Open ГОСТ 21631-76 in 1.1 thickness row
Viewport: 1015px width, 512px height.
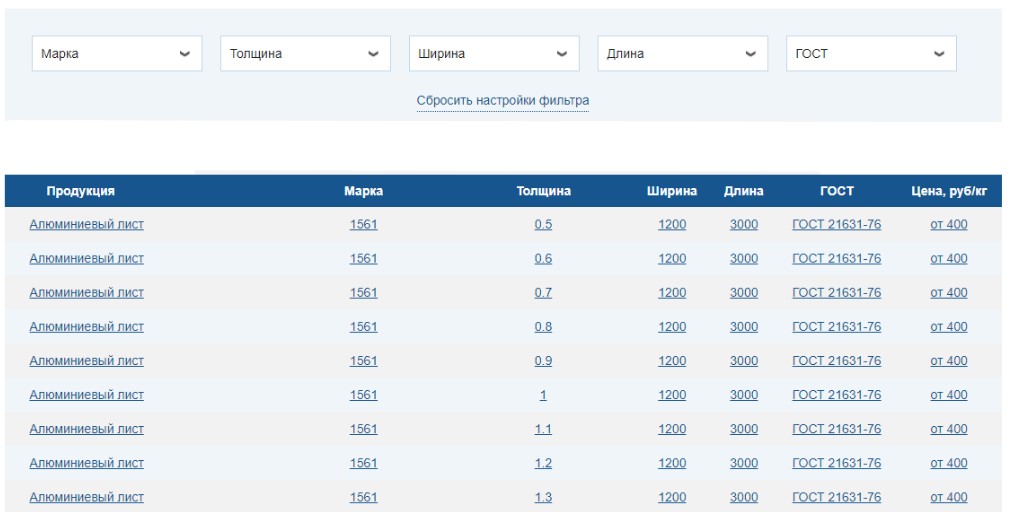pyautogui.click(x=837, y=429)
